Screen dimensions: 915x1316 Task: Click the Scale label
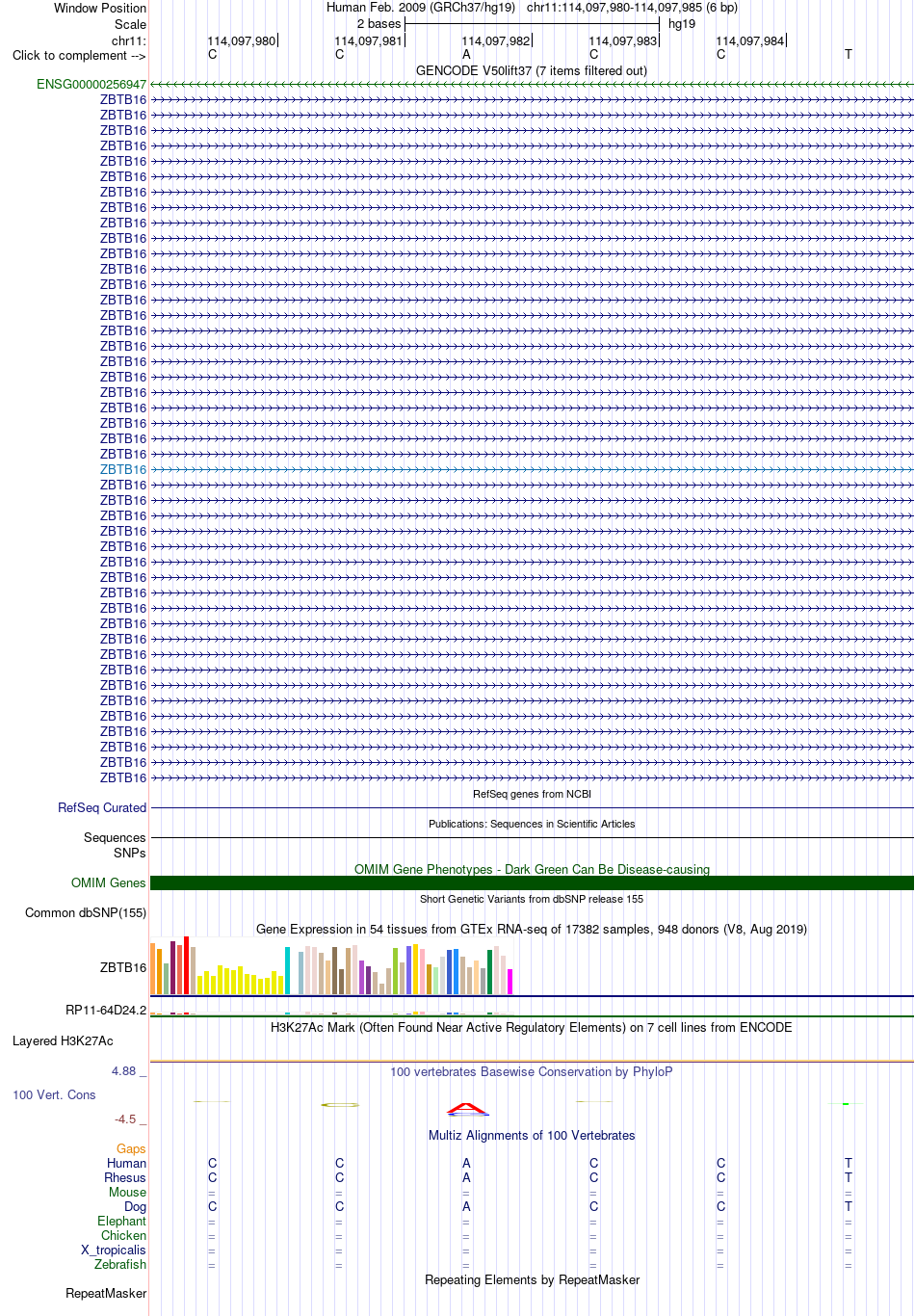[131, 25]
